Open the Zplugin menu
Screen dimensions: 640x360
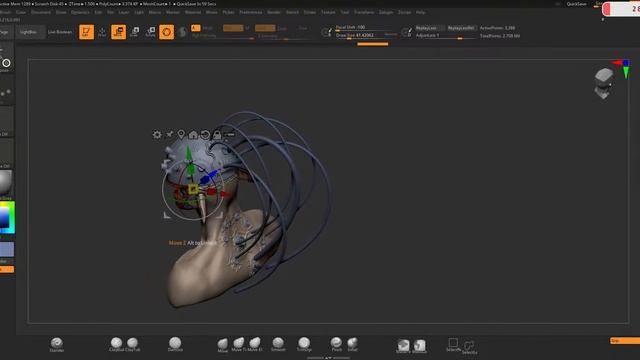pyautogui.click(x=386, y=12)
